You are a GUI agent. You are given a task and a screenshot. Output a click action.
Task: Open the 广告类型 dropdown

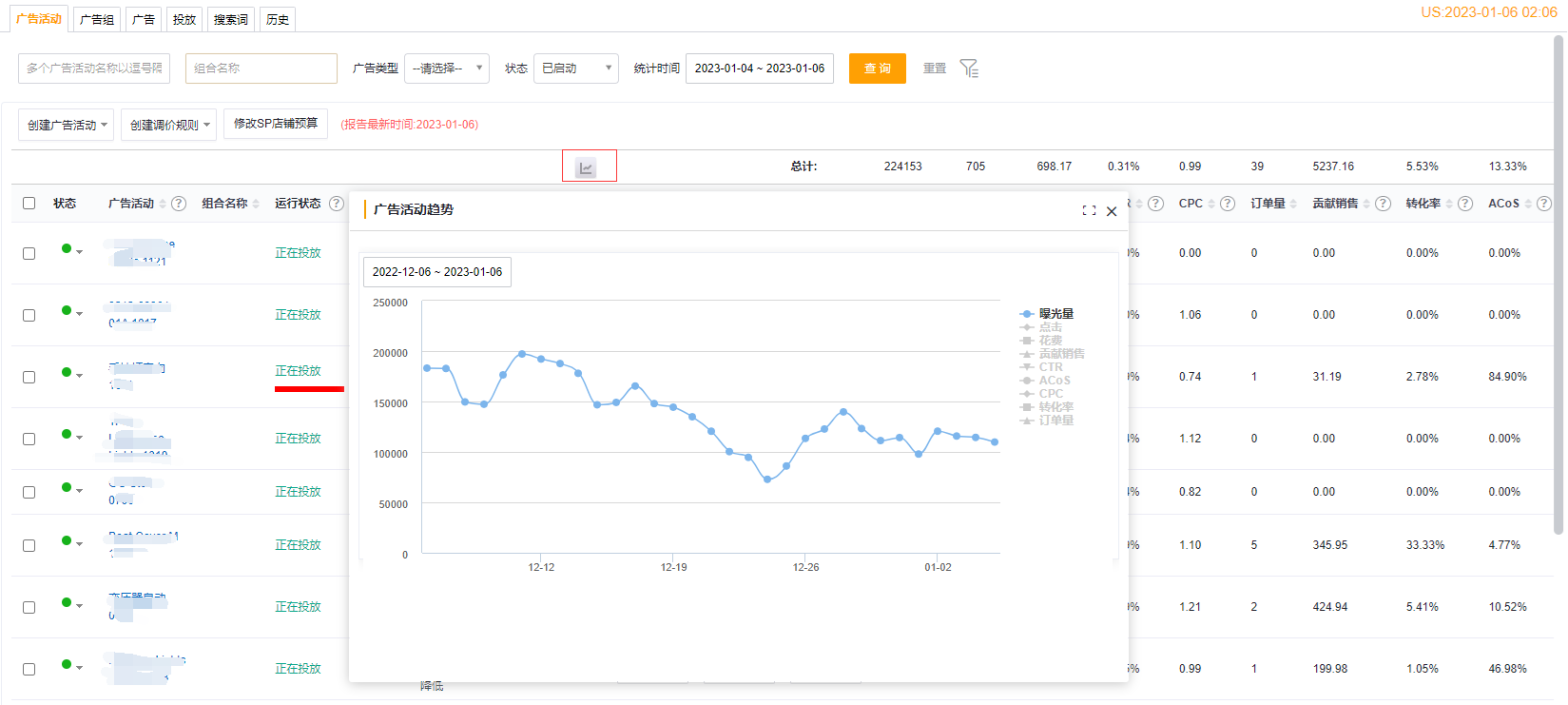point(447,69)
